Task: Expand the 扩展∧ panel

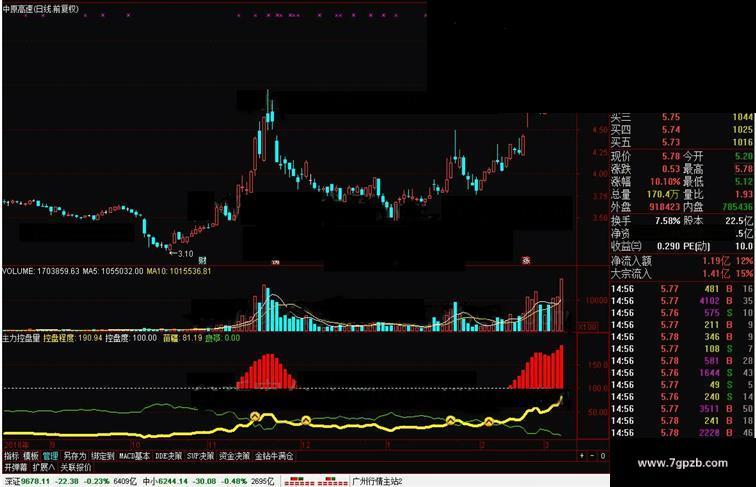Action: click(44, 467)
